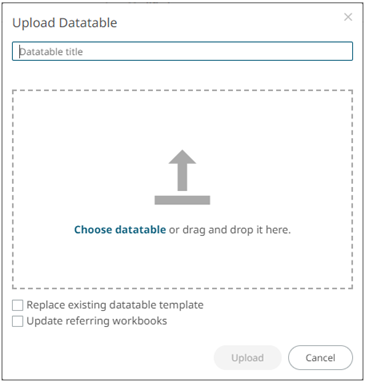This screenshot has height=382, width=365.
Task: Open file chooser via Choose datatable link
Action: 120,230
